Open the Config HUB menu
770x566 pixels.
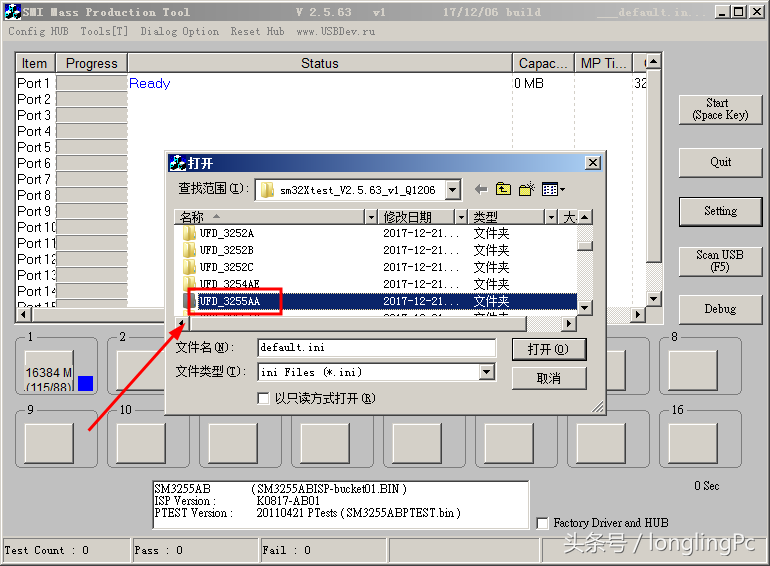click(x=38, y=31)
